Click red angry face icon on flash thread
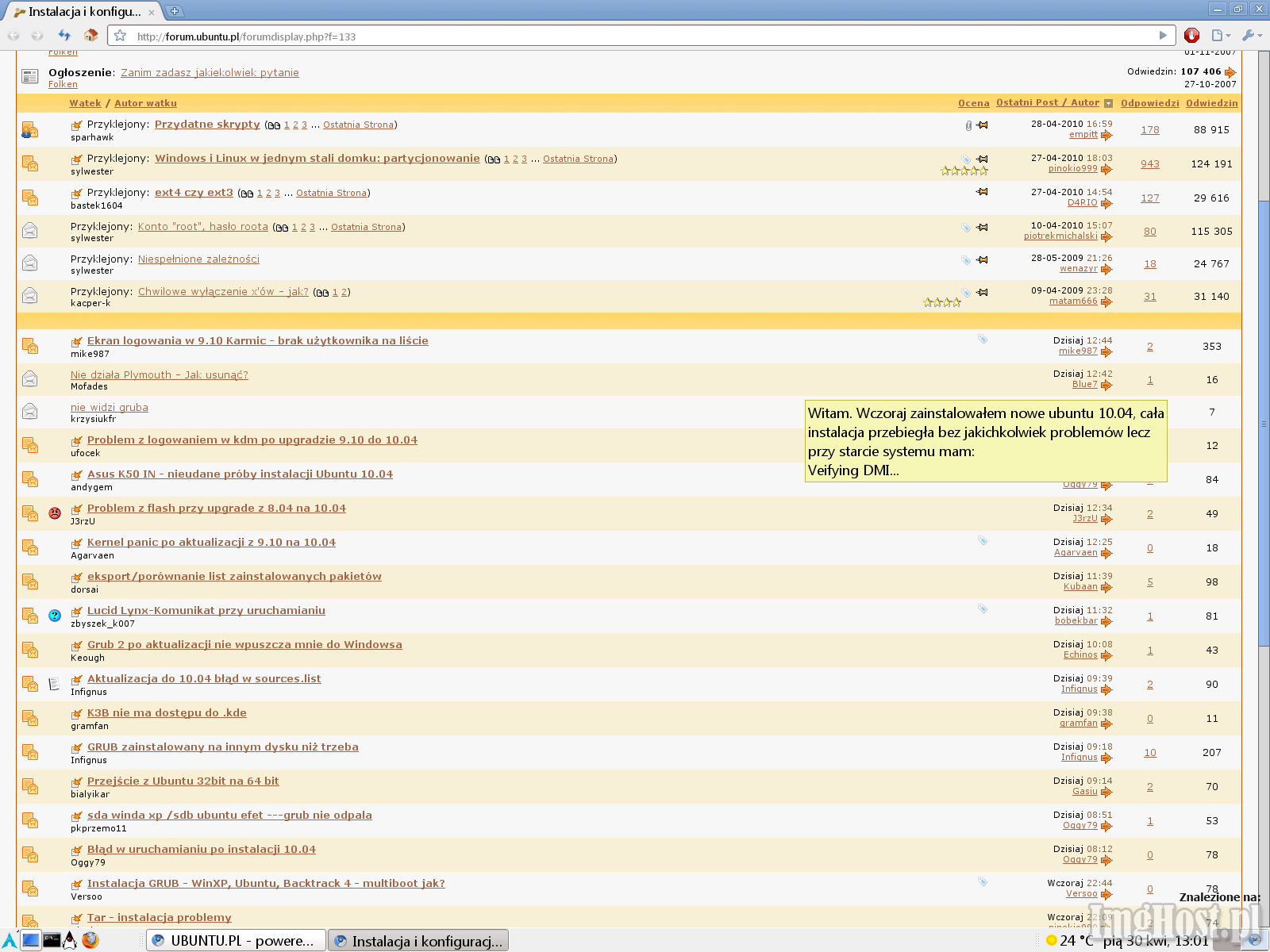This screenshot has height=952, width=1270. (55, 513)
